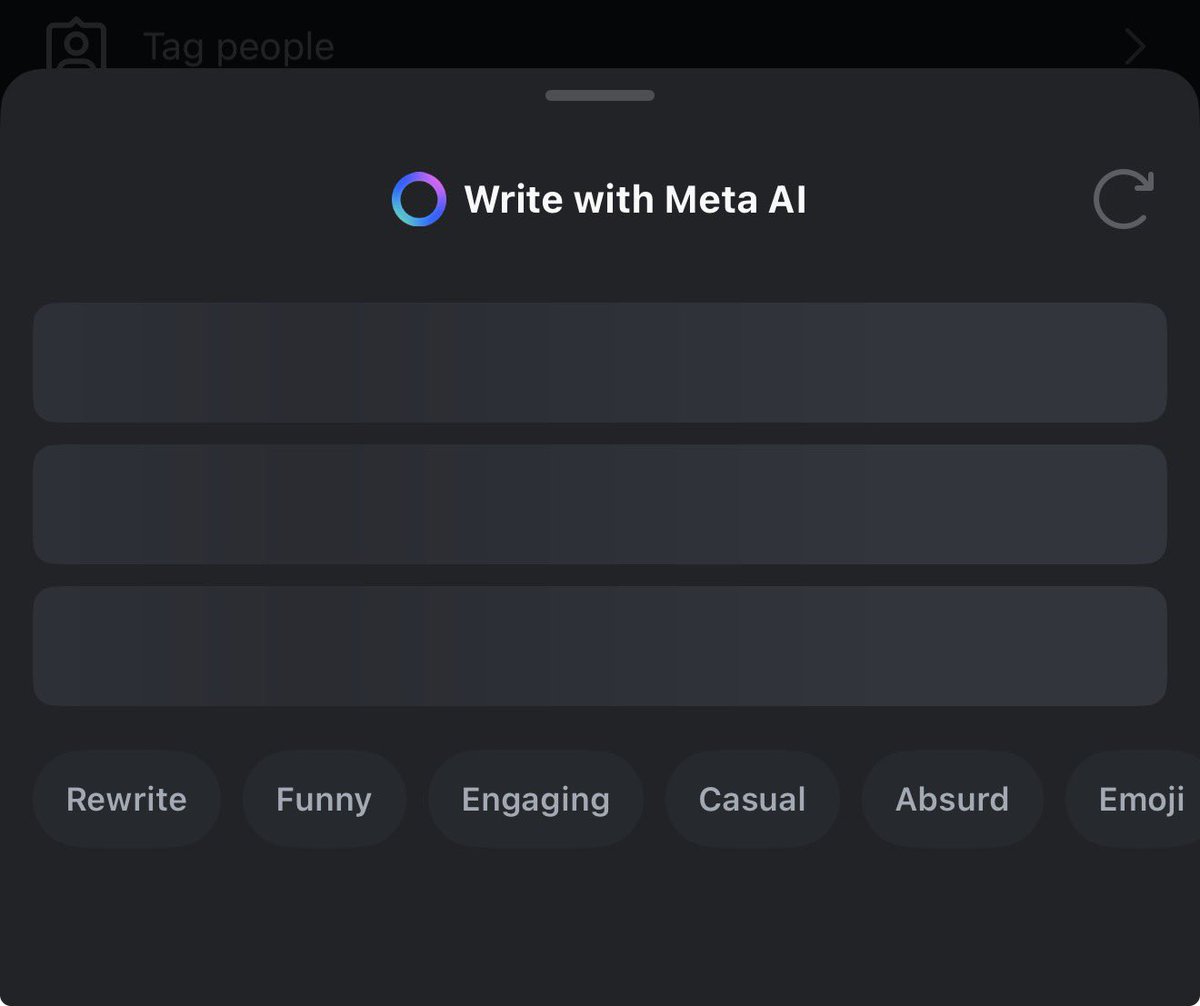Choose the second loading suggestion card
The image size is (1200, 1006).
tap(600, 504)
